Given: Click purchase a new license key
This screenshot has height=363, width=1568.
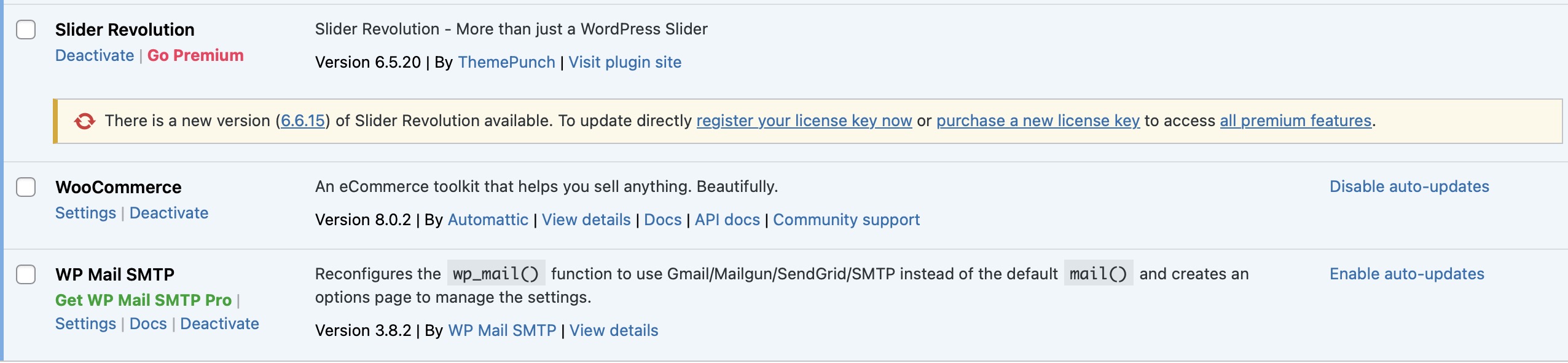Looking at the screenshot, I should point(1038,121).
